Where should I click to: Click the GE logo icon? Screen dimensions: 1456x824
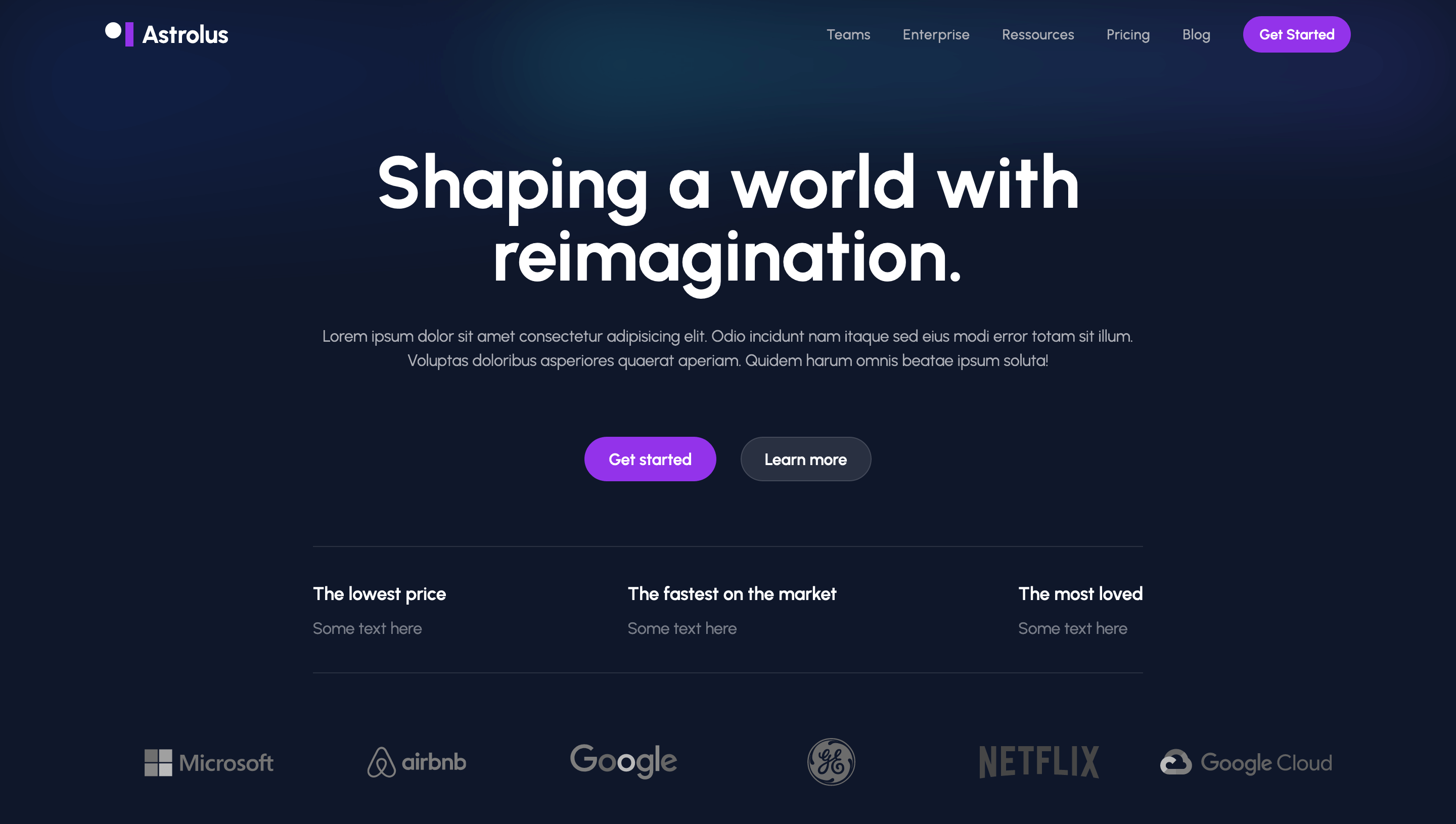tap(831, 761)
